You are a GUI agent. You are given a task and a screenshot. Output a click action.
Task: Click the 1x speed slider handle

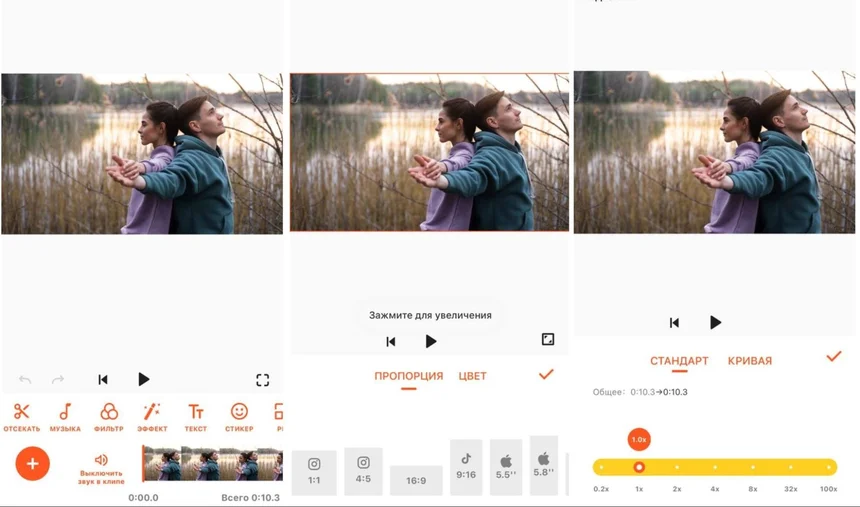click(639, 467)
